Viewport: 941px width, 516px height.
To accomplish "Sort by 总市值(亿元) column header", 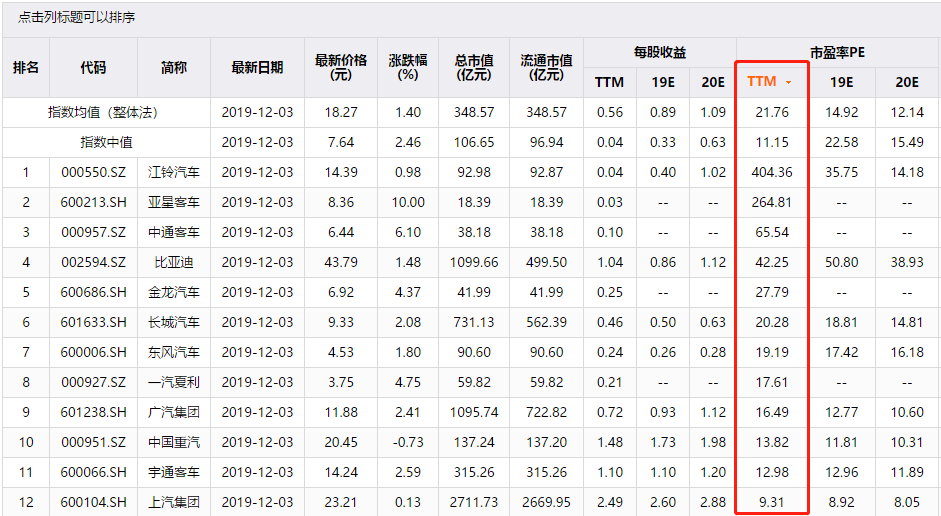I will [x=474, y=67].
